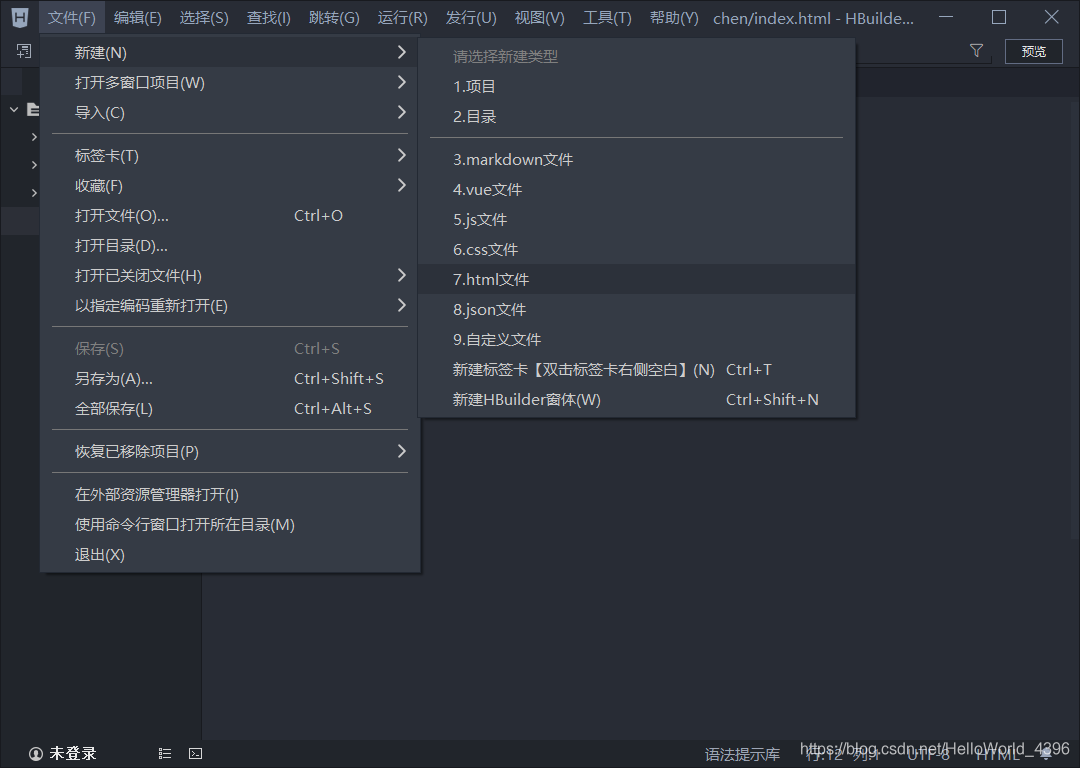The height and width of the screenshot is (768, 1080).
Task: Choose 8.json文件 in the new submenu
Action: [x=636, y=309]
